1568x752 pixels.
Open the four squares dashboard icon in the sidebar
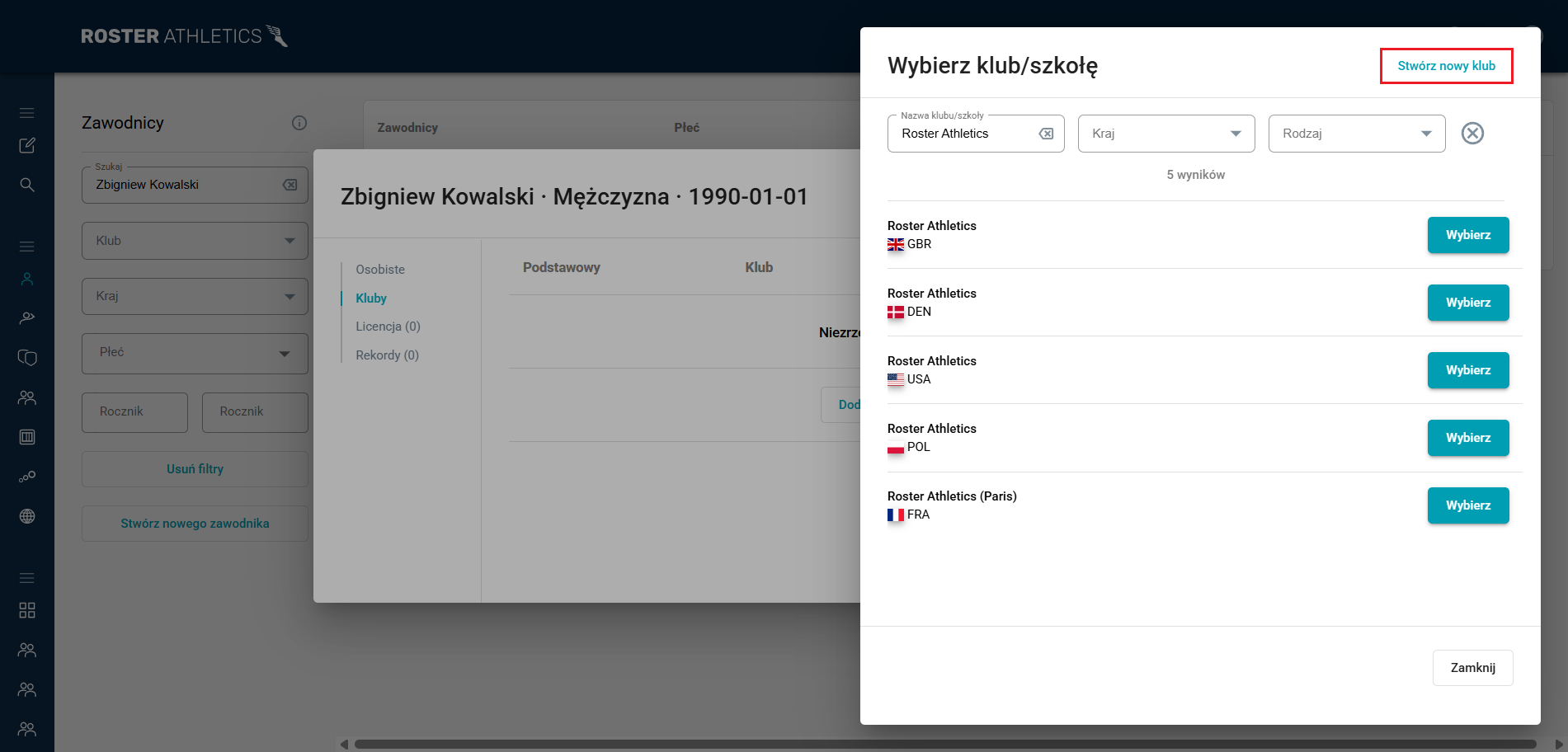click(x=27, y=610)
